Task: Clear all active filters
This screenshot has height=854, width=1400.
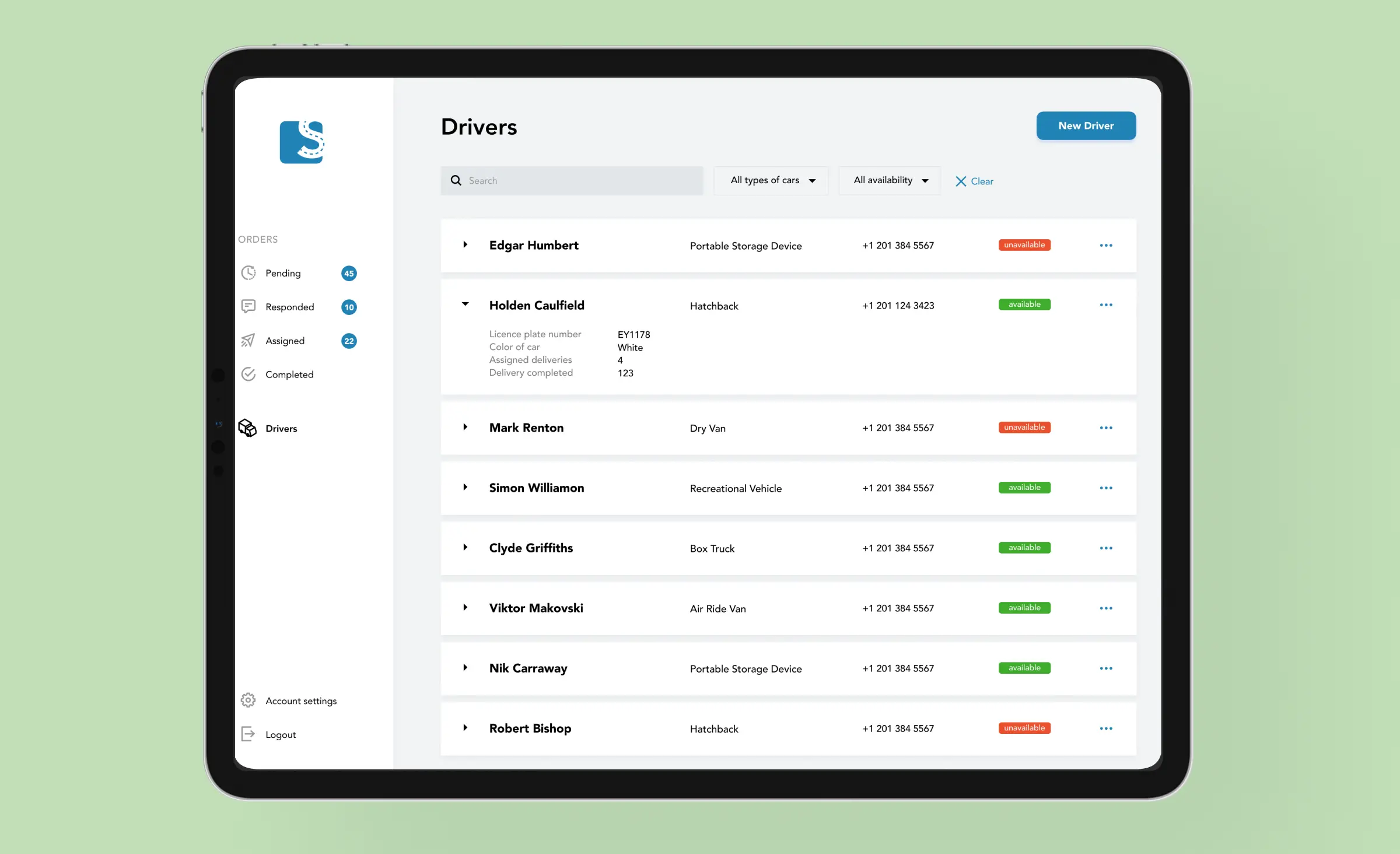Action: [975, 180]
